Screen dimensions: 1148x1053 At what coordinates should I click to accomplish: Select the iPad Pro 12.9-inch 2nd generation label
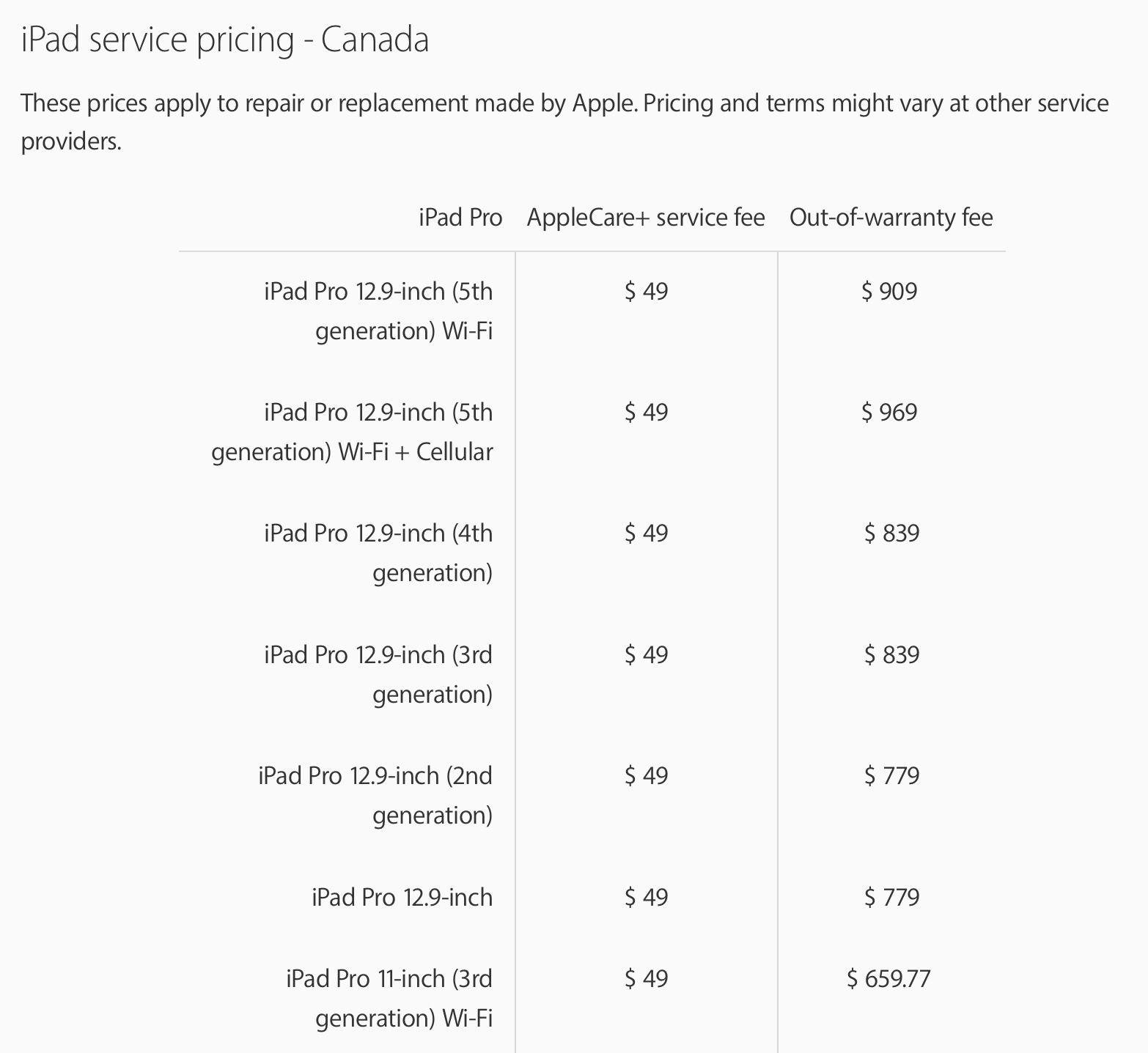[375, 795]
